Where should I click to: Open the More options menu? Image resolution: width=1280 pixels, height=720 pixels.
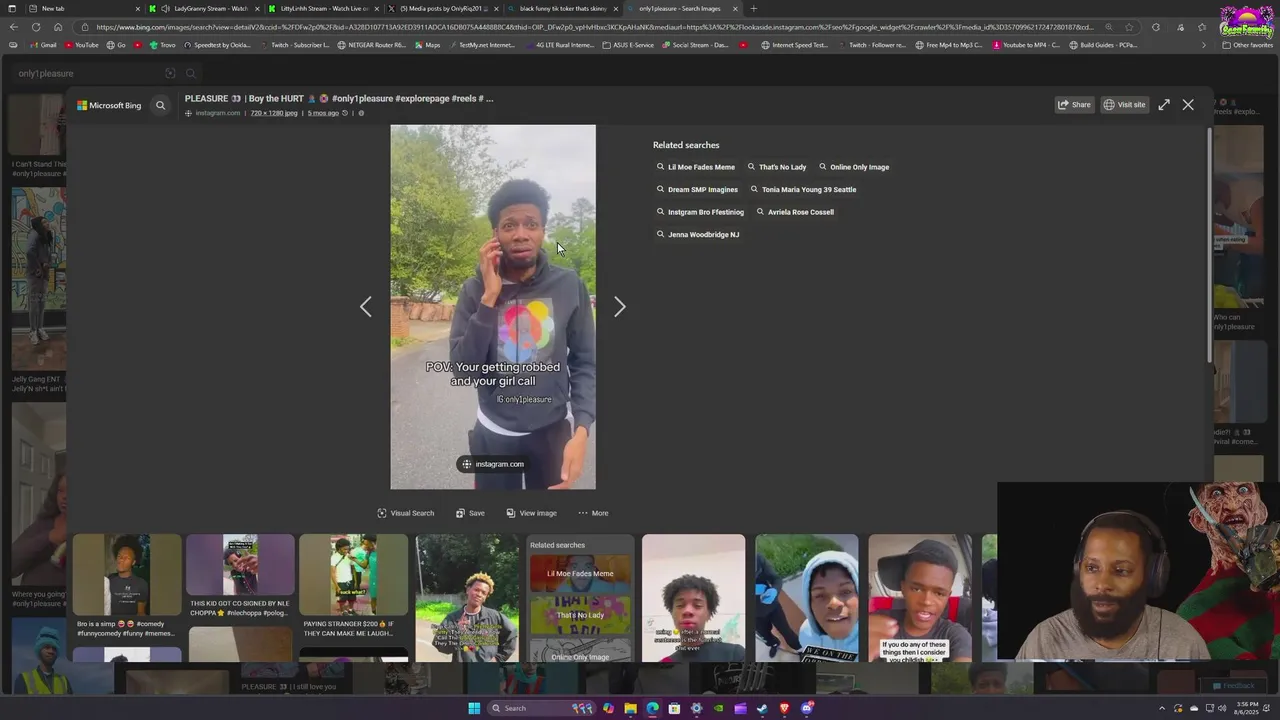[x=593, y=513]
